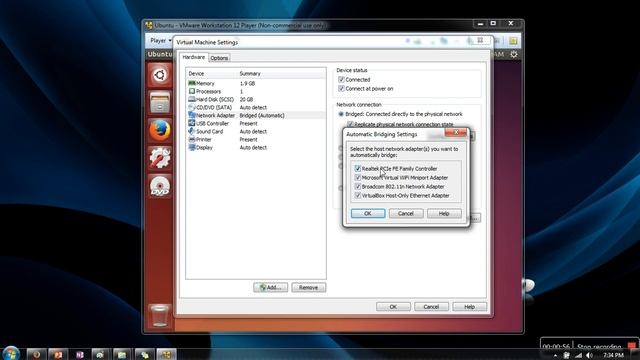Uncheck Microsoft Virtual WiFi Miniport Adapter
This screenshot has width=640, height=360.
pos(358,178)
